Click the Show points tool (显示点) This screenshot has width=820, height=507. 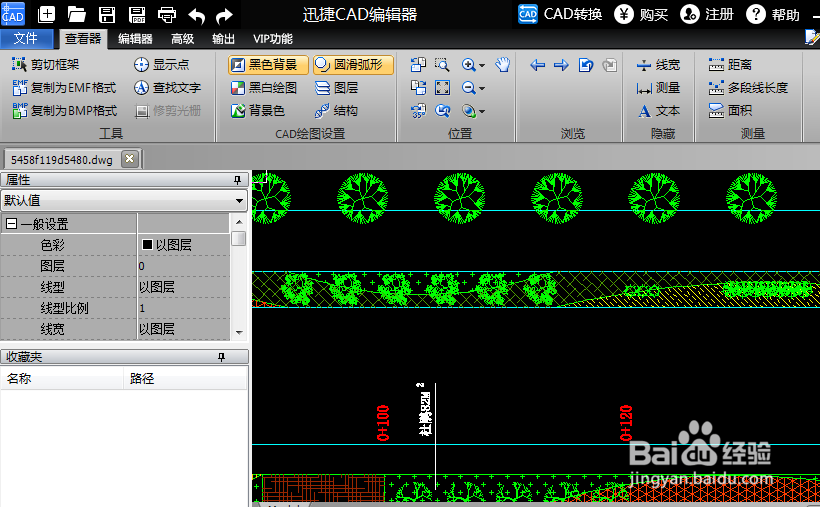pos(162,64)
